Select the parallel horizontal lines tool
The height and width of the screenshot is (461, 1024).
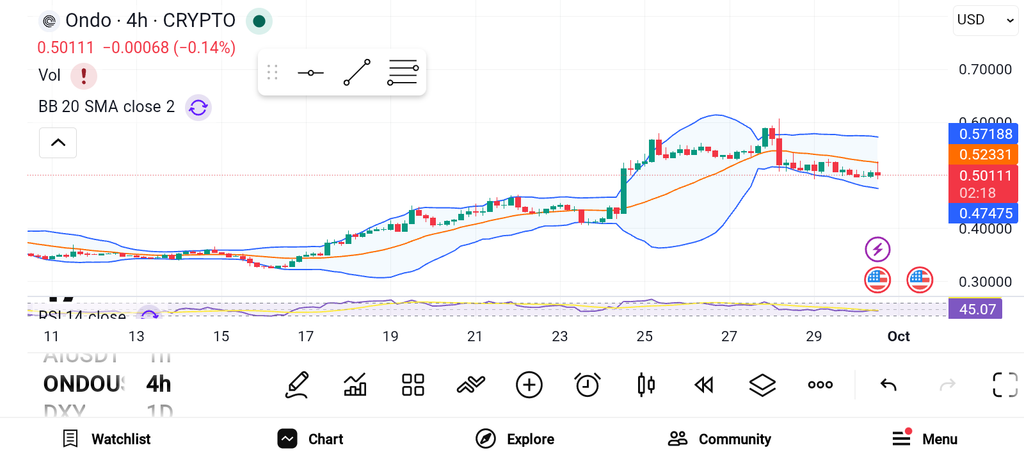402,72
